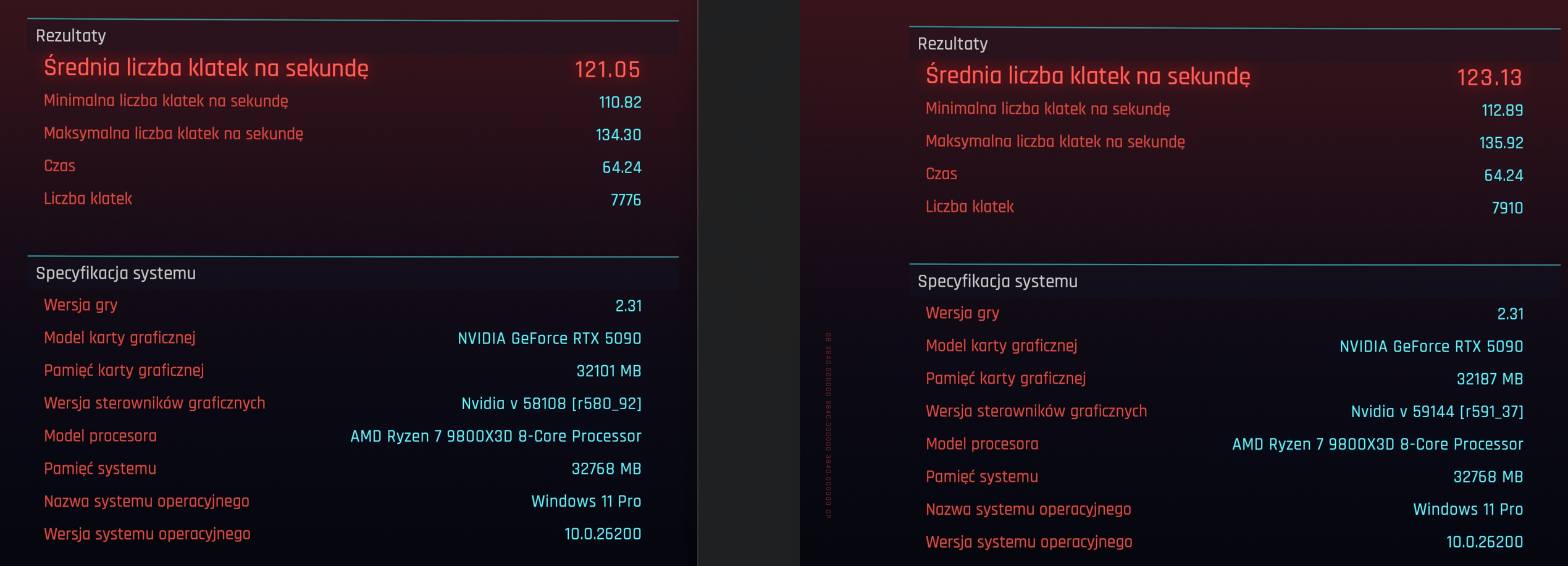Click the right panel's Specyfikacja systemu header

[x=997, y=281]
